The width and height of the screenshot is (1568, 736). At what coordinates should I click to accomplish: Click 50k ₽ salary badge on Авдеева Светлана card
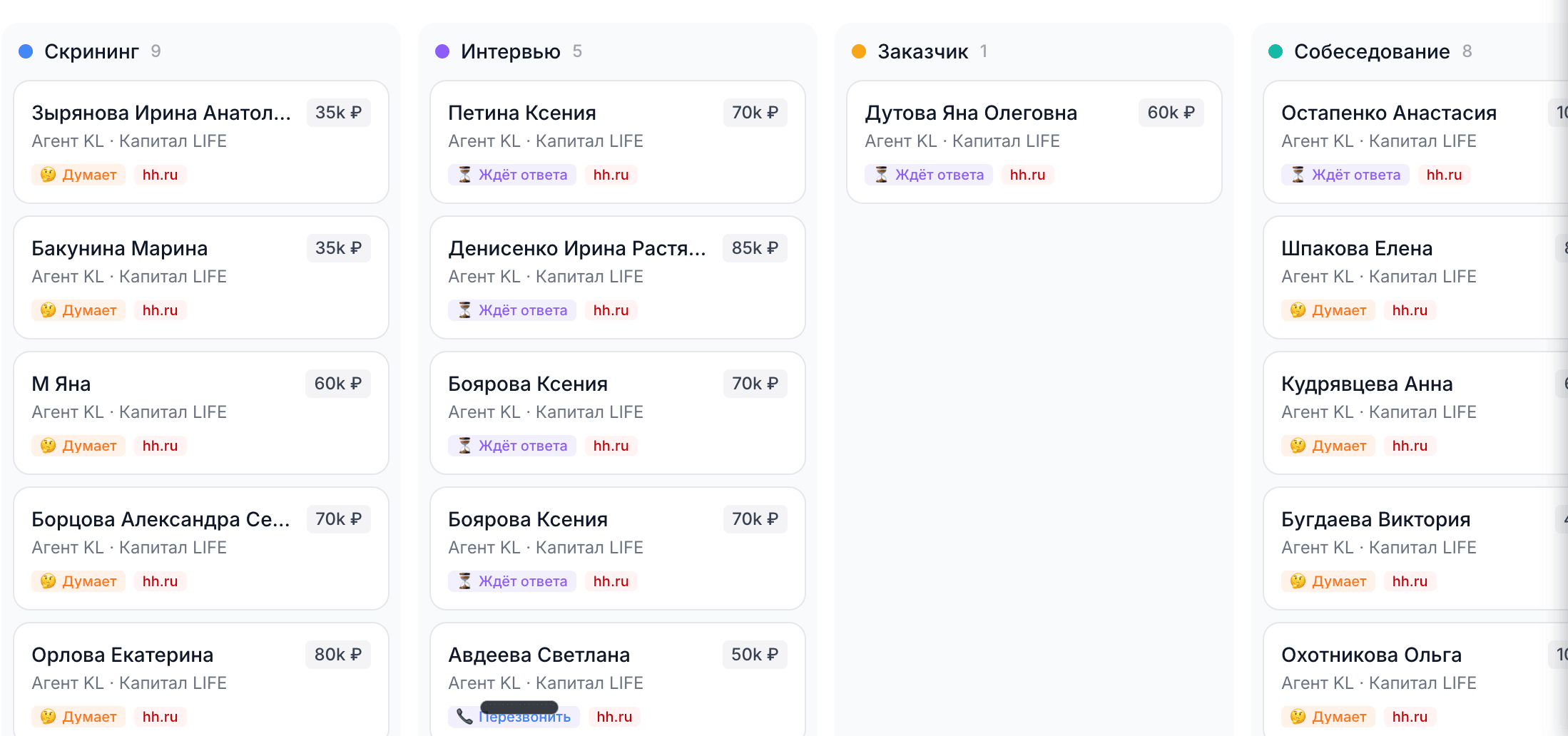tap(755, 655)
